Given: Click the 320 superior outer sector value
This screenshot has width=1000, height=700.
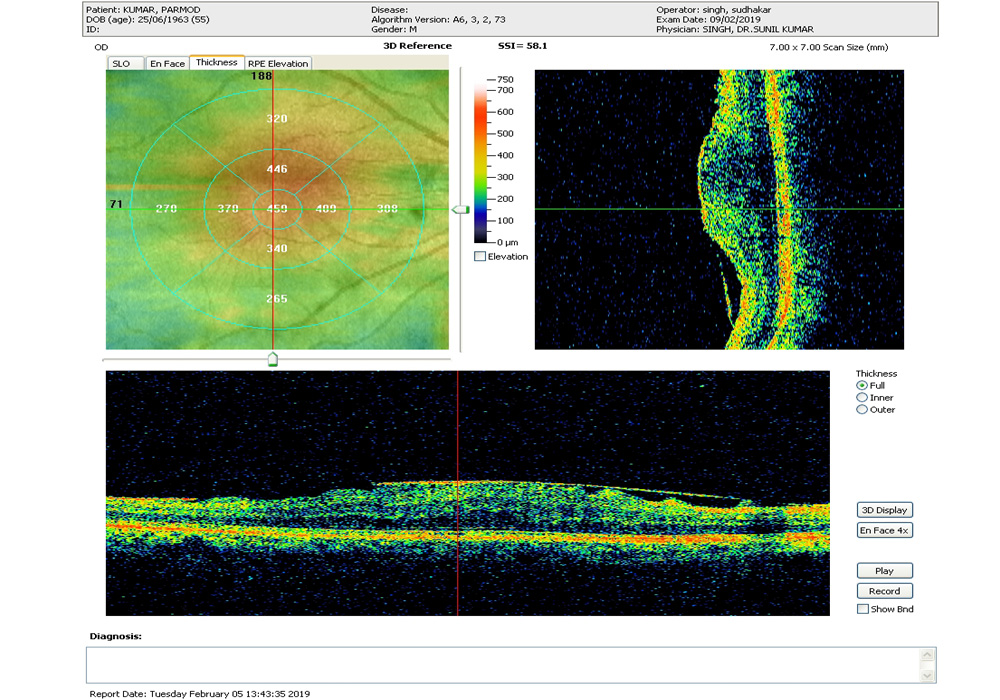Looking at the screenshot, I should point(277,119).
